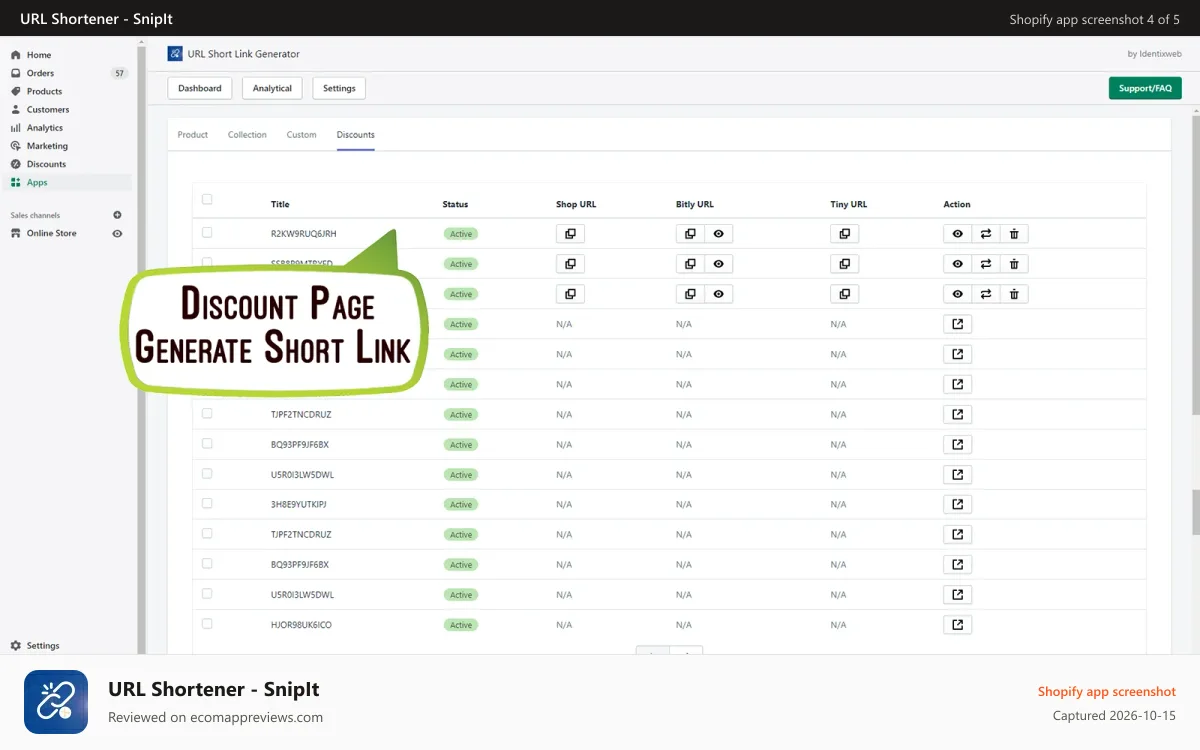Check the box for 3H8E9YUTKIPJ

[x=207, y=503]
